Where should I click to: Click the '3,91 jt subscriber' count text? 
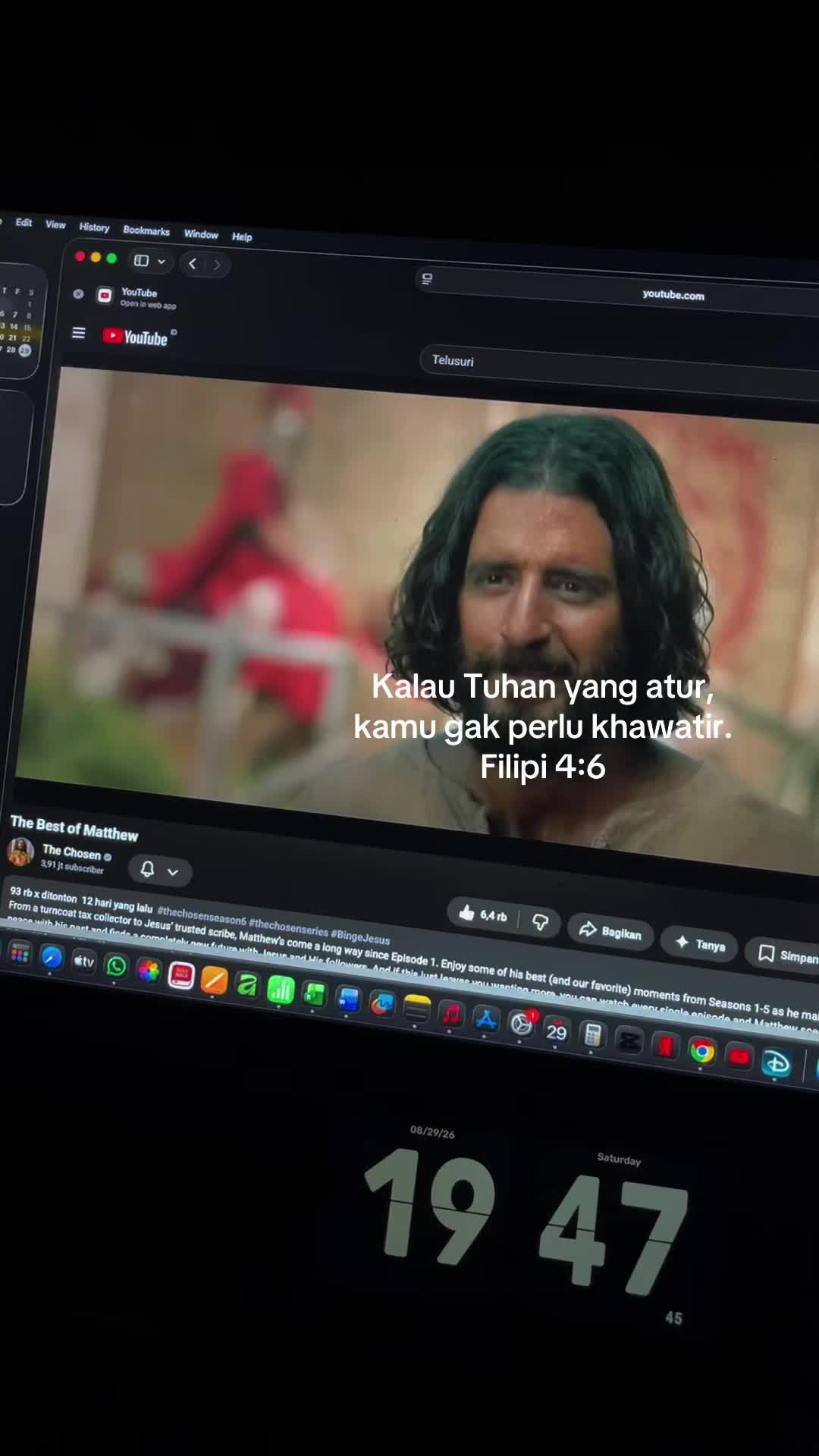coord(72,867)
